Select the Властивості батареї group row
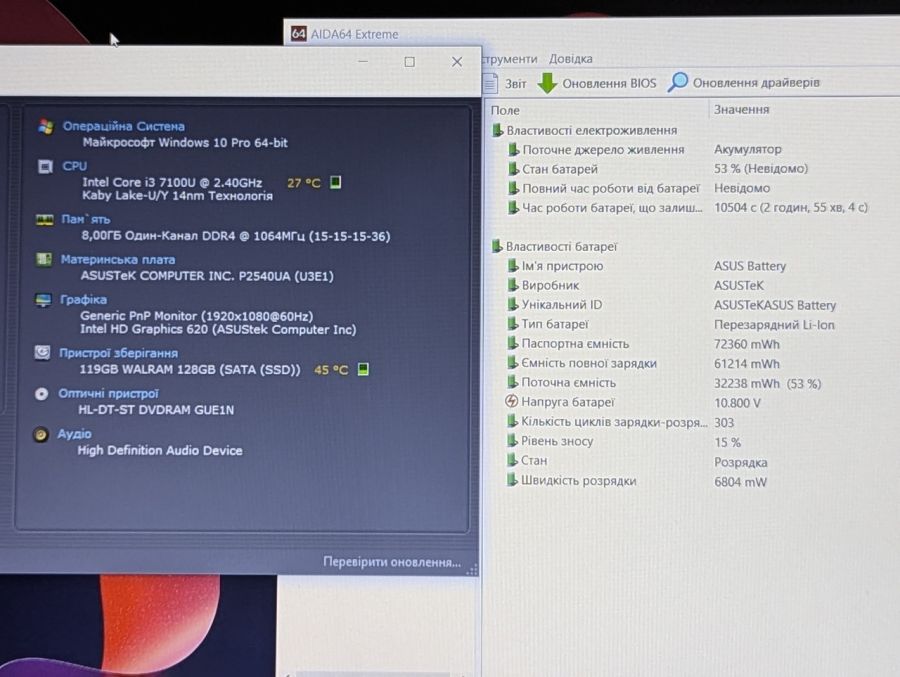 (554, 246)
